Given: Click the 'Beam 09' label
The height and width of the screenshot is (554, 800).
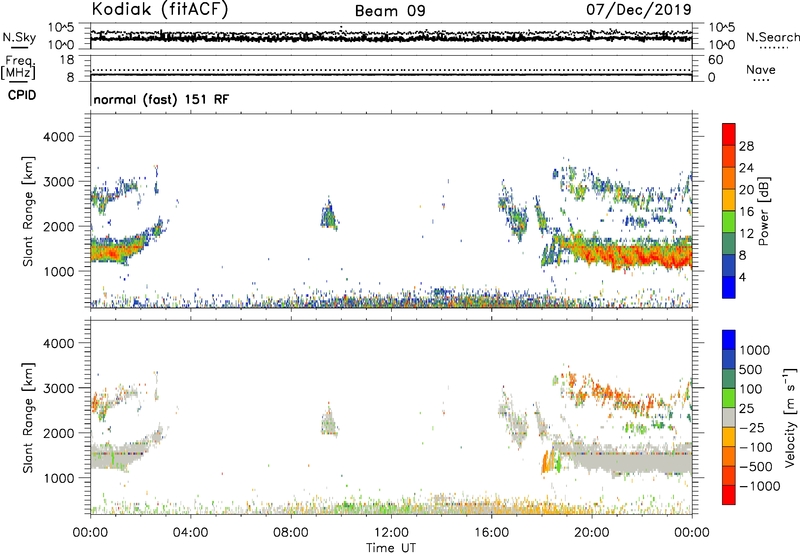Looking at the screenshot, I should [x=390, y=11].
